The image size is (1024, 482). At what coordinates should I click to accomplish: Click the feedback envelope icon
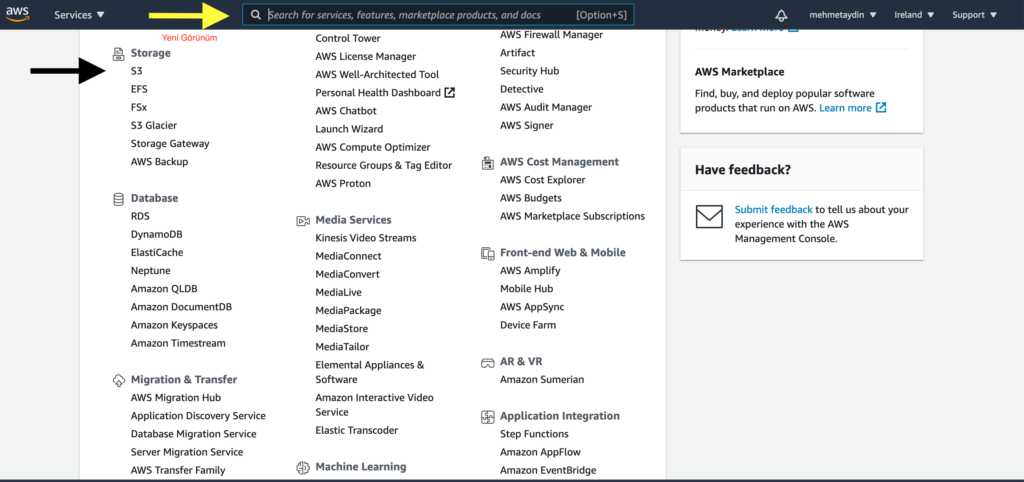pyautogui.click(x=709, y=216)
